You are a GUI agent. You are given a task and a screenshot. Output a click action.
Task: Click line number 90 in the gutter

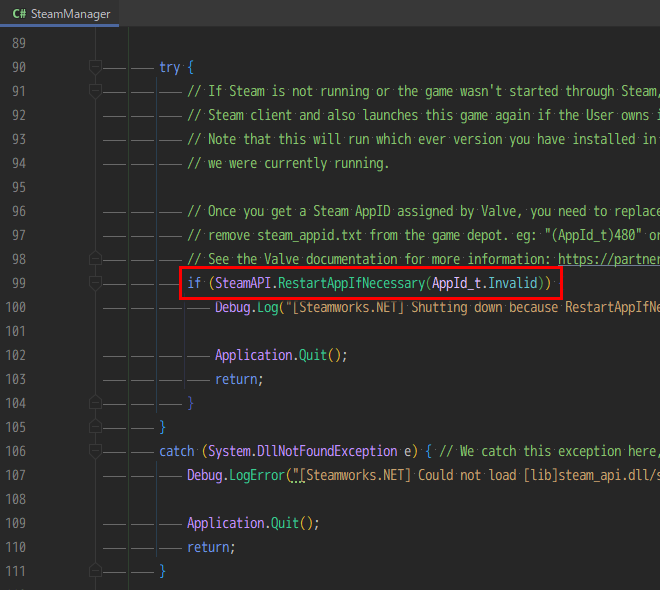(x=19, y=67)
